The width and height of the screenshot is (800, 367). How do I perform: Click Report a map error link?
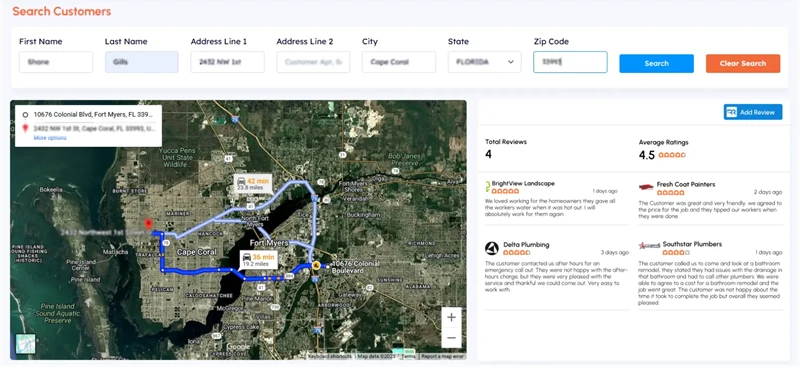point(442,356)
